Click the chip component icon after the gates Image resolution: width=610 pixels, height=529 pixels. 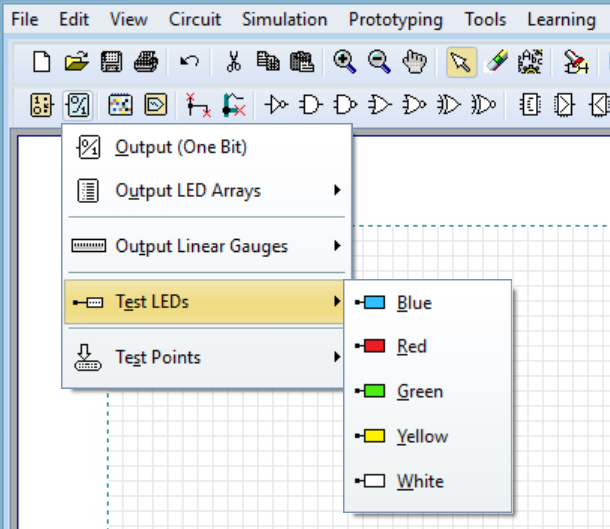tap(530, 105)
